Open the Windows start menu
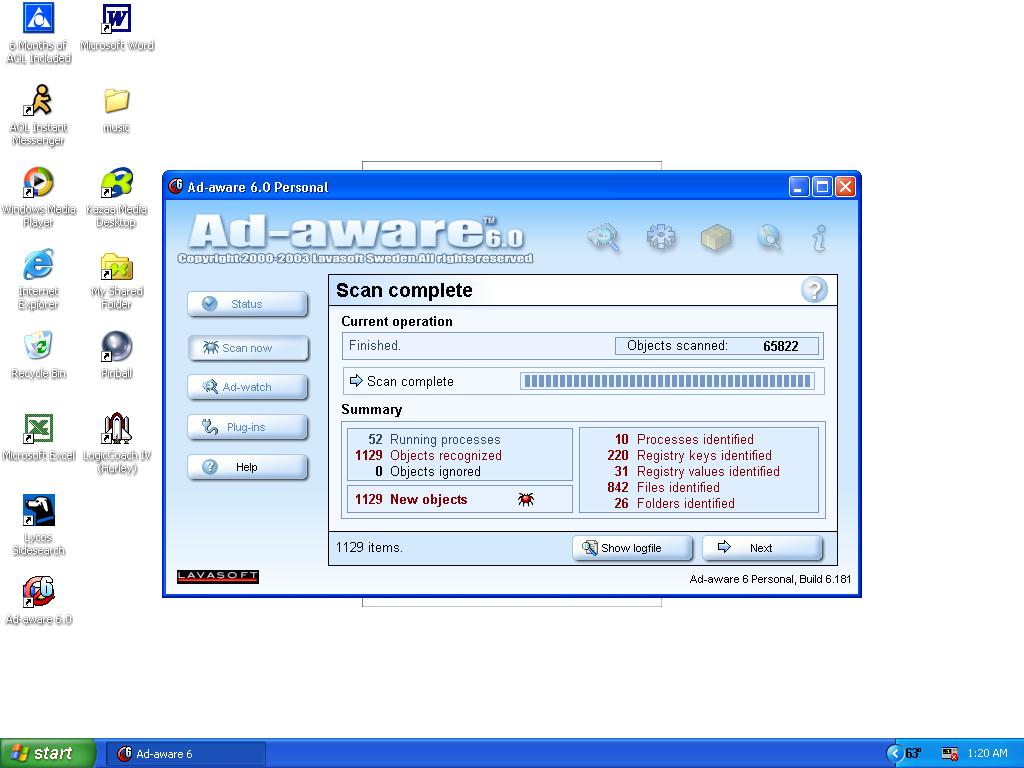This screenshot has height=768, width=1024. (x=48, y=753)
